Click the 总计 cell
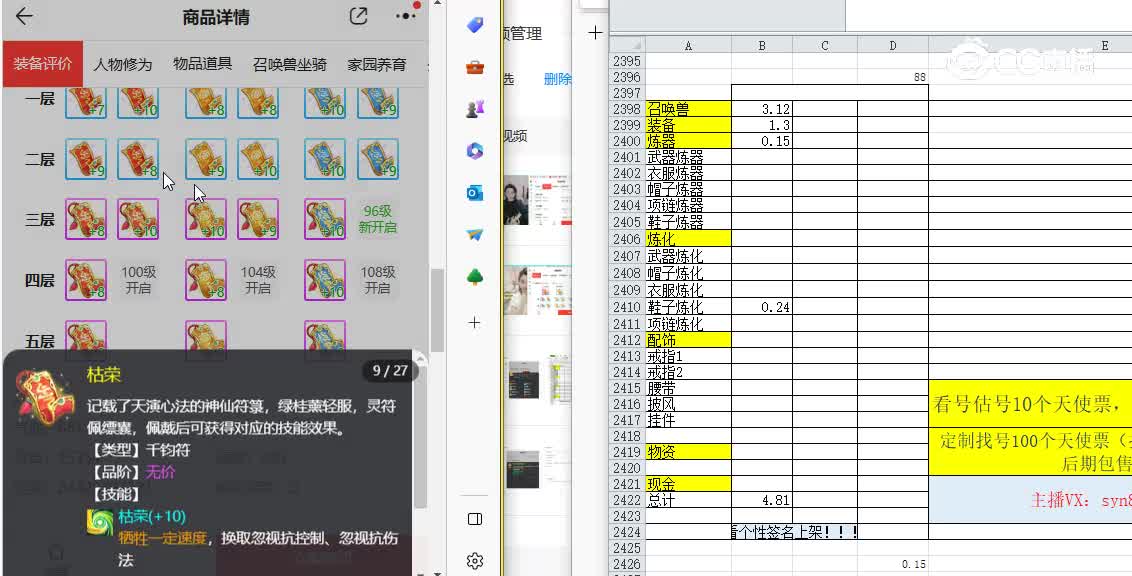1132x576 pixels. click(688, 499)
